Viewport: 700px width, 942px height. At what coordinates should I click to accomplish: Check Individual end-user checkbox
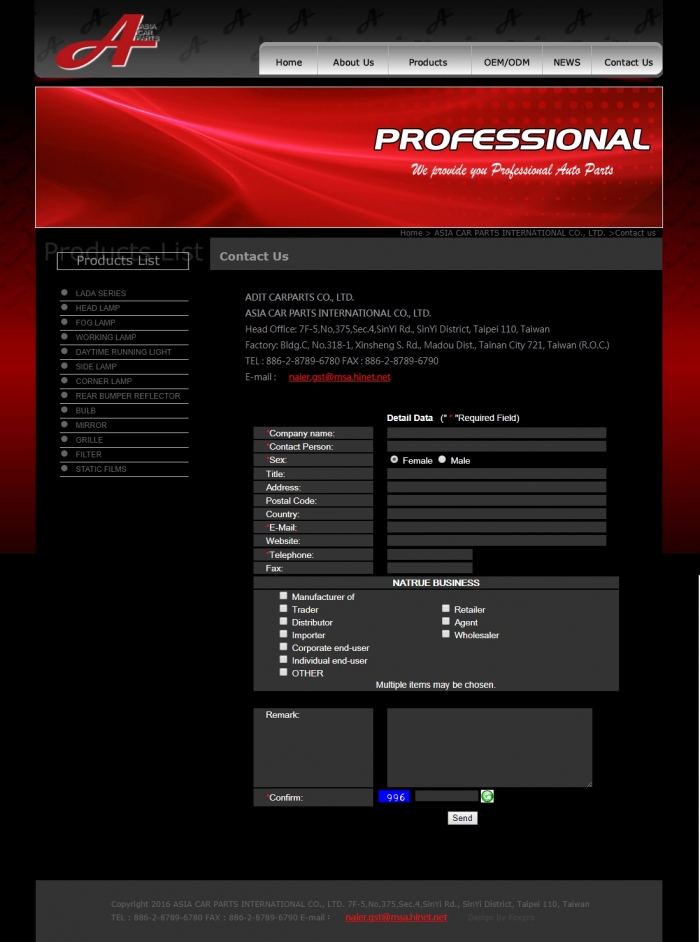[283, 660]
